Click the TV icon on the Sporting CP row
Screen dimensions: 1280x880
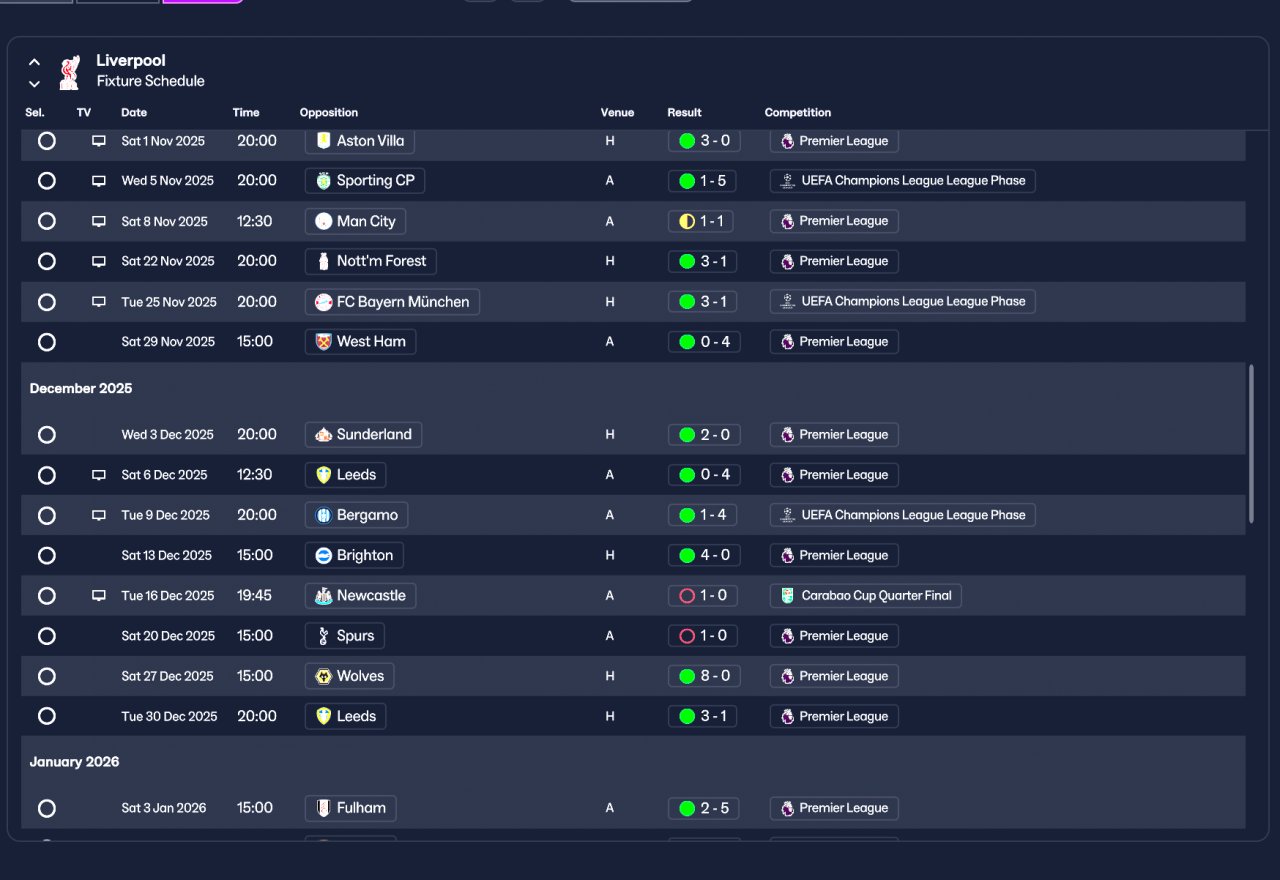click(99, 181)
